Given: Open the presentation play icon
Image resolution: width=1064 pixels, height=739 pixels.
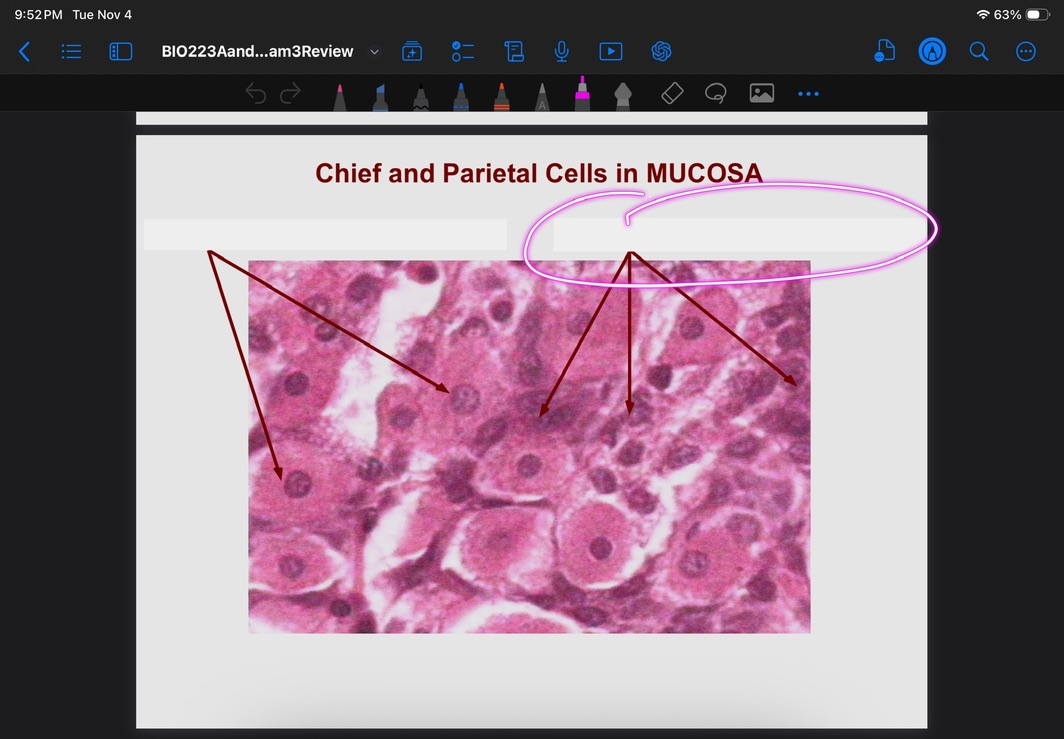Looking at the screenshot, I should click(x=611, y=52).
